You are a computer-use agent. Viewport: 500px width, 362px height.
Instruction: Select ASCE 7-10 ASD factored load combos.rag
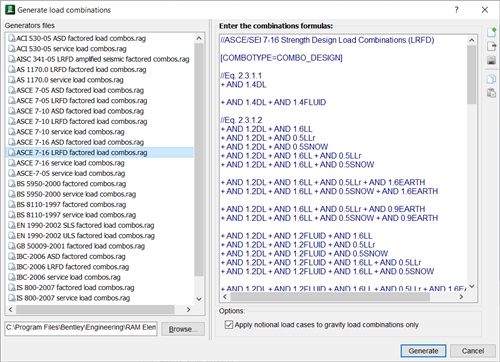click(80, 111)
